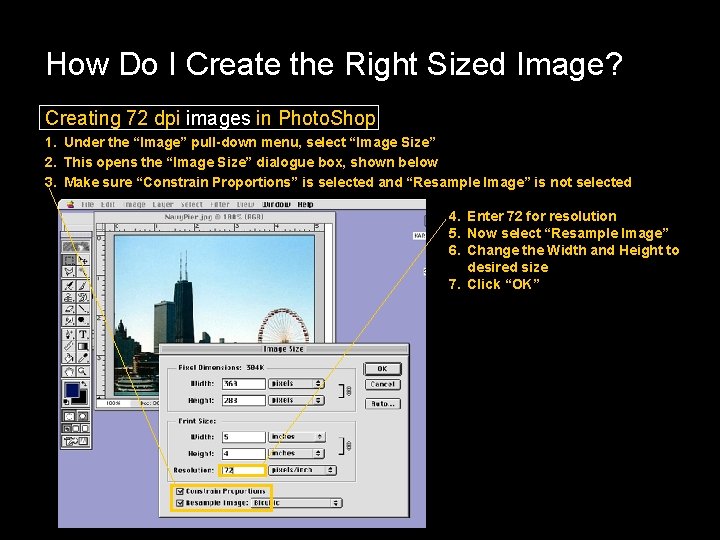Click the swap foreground/background colors arrow

(84, 384)
